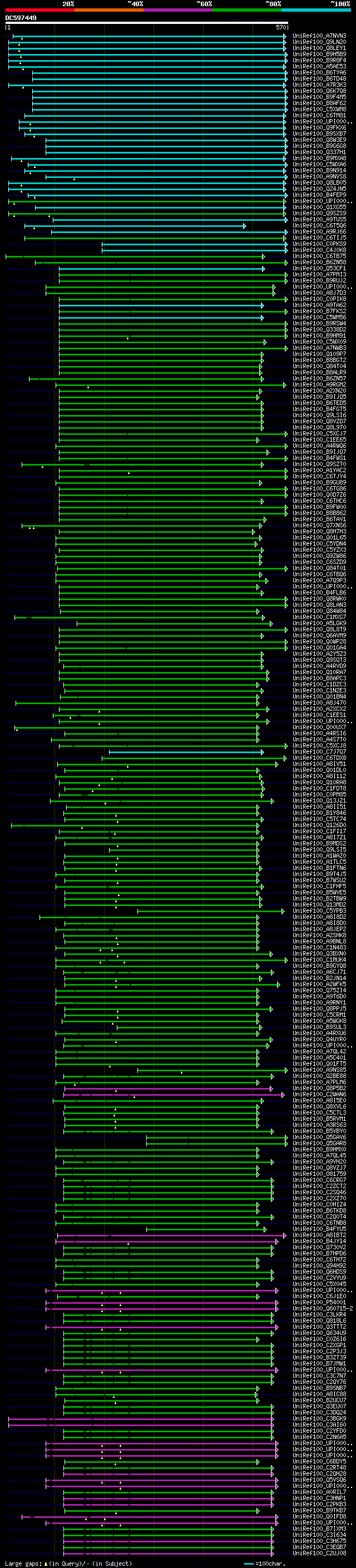Screen dimensions: 356x1568
Task: Select hit UniRef100_C3I634
Action: [x=319, y=1535]
